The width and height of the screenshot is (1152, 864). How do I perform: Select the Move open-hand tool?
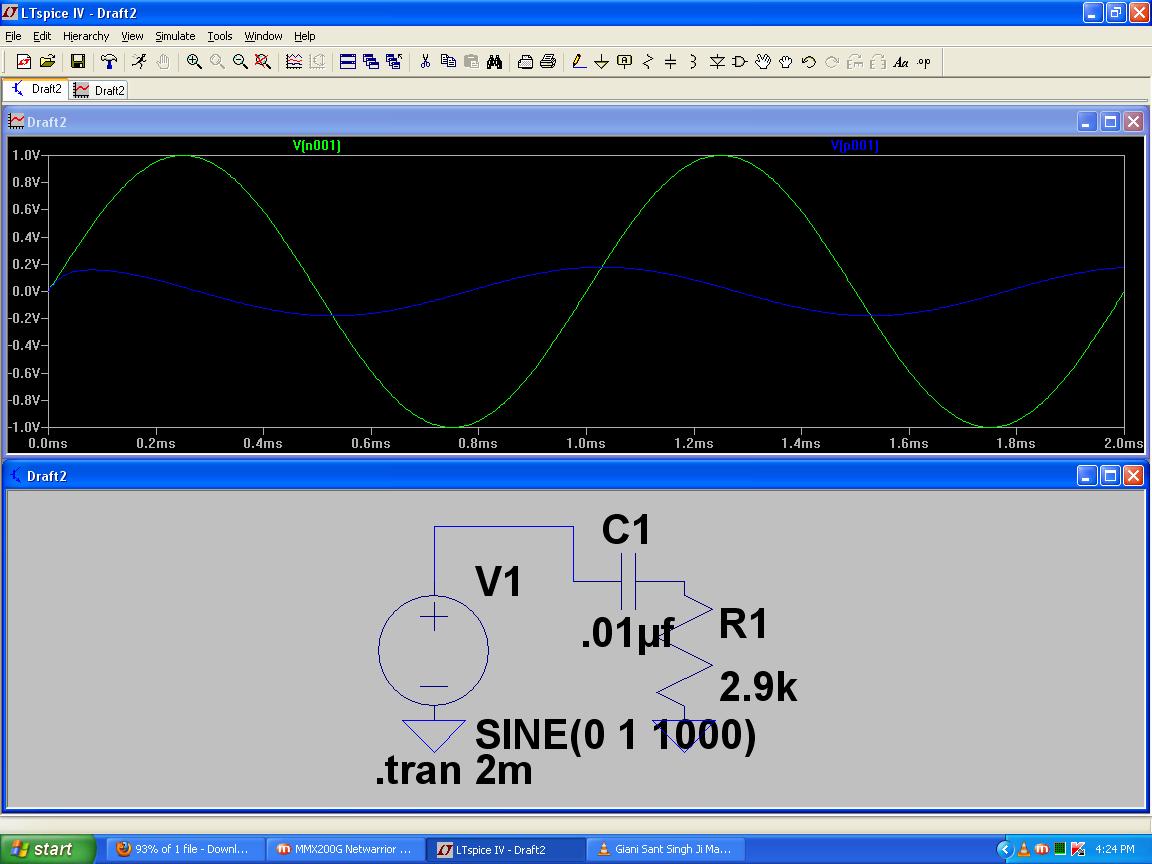(x=763, y=62)
